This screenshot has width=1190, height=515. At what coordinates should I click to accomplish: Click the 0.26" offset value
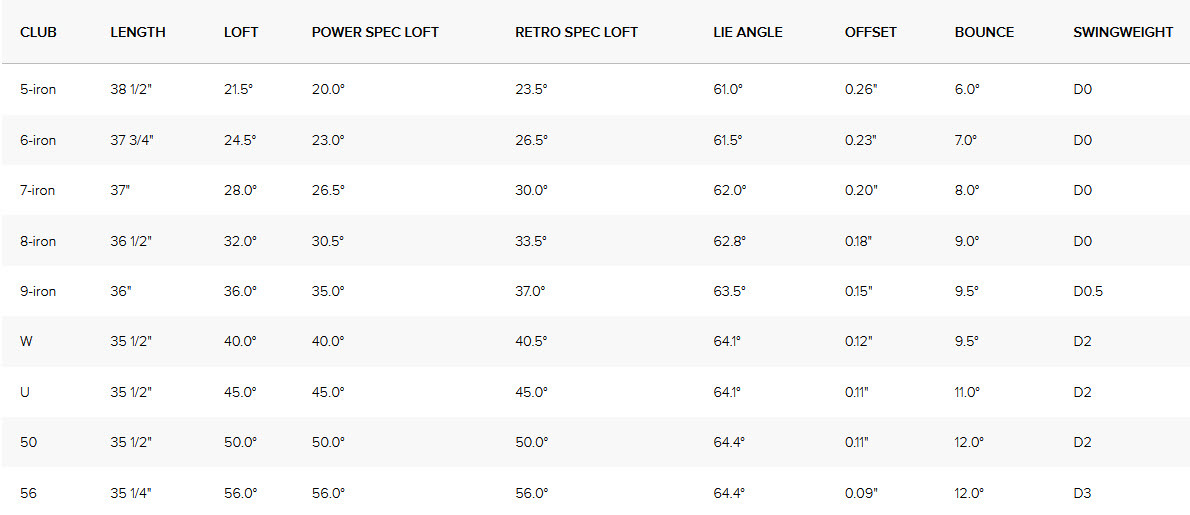[x=861, y=90]
